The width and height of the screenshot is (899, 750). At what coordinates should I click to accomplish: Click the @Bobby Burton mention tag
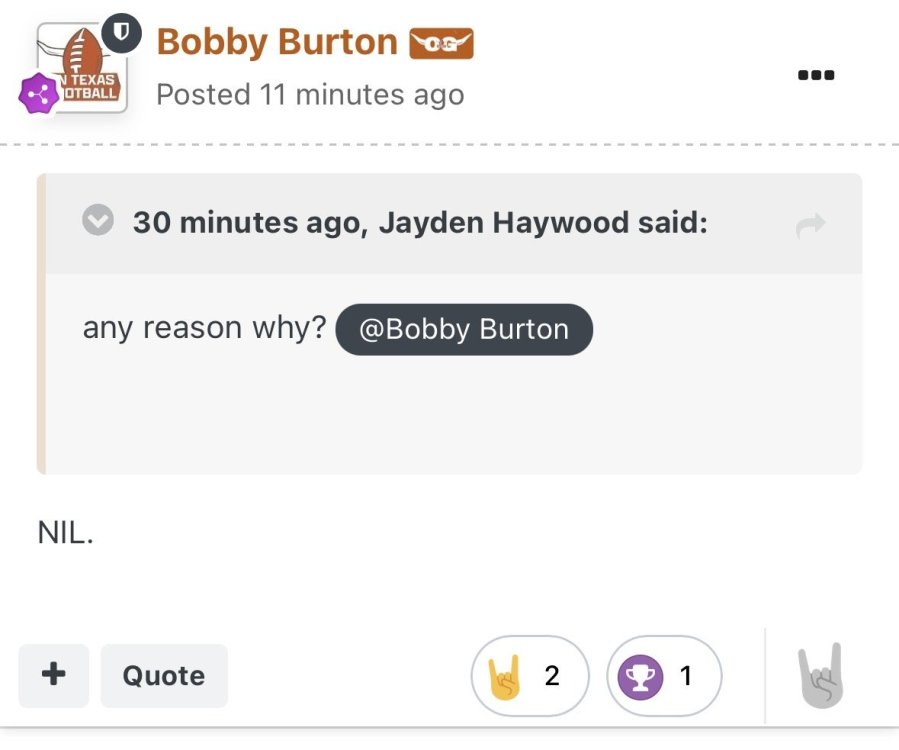click(464, 329)
